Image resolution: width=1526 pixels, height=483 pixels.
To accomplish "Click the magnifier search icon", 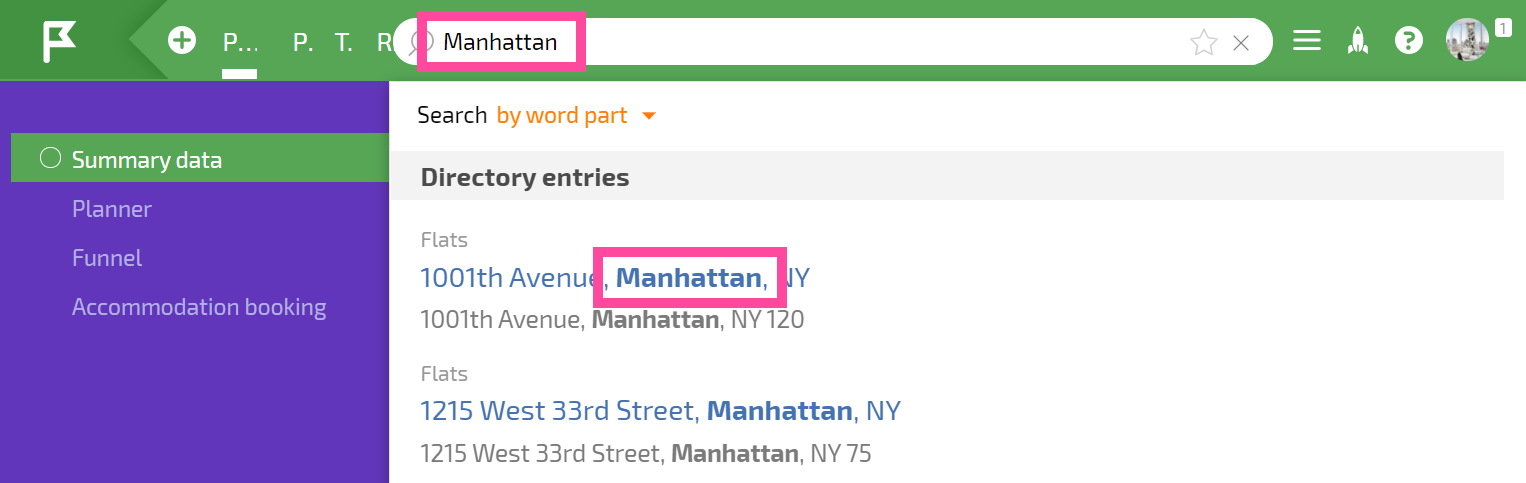I will [422, 42].
